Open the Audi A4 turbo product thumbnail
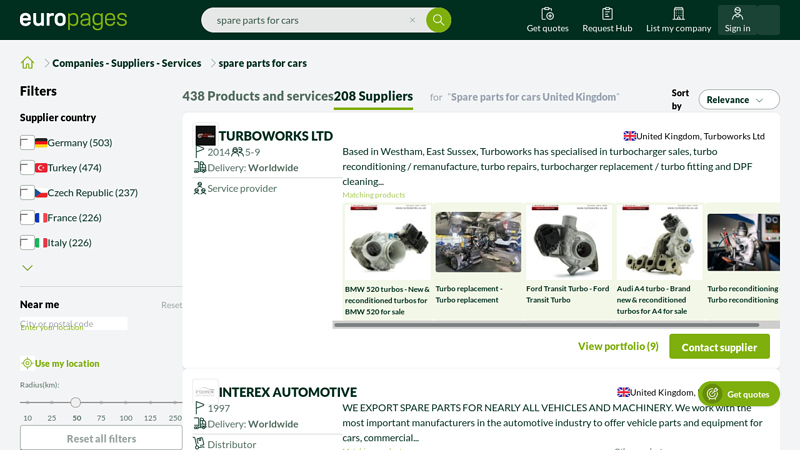Viewport: 800px width, 450px height. click(x=660, y=242)
